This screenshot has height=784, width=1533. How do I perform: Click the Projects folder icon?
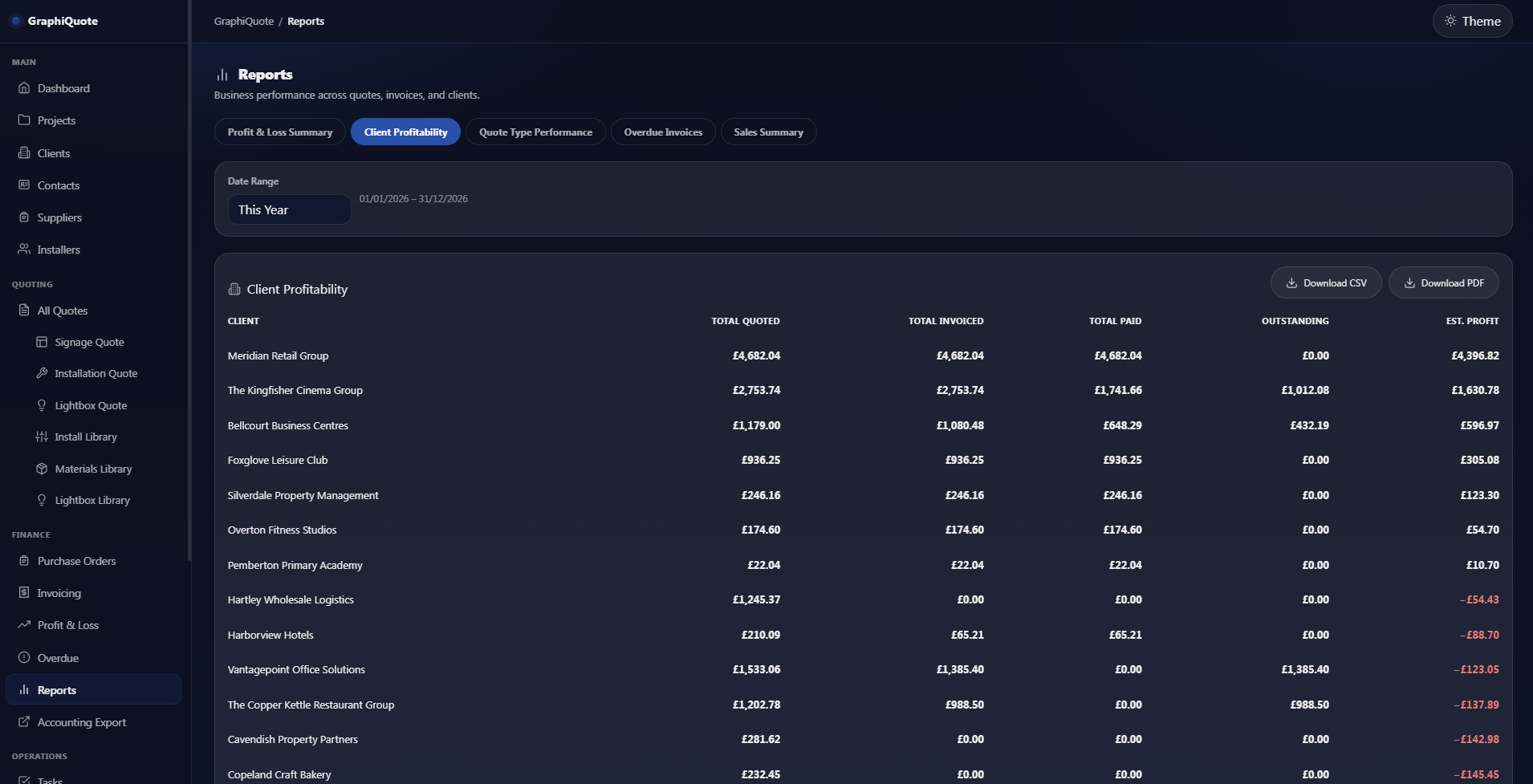[x=24, y=120]
